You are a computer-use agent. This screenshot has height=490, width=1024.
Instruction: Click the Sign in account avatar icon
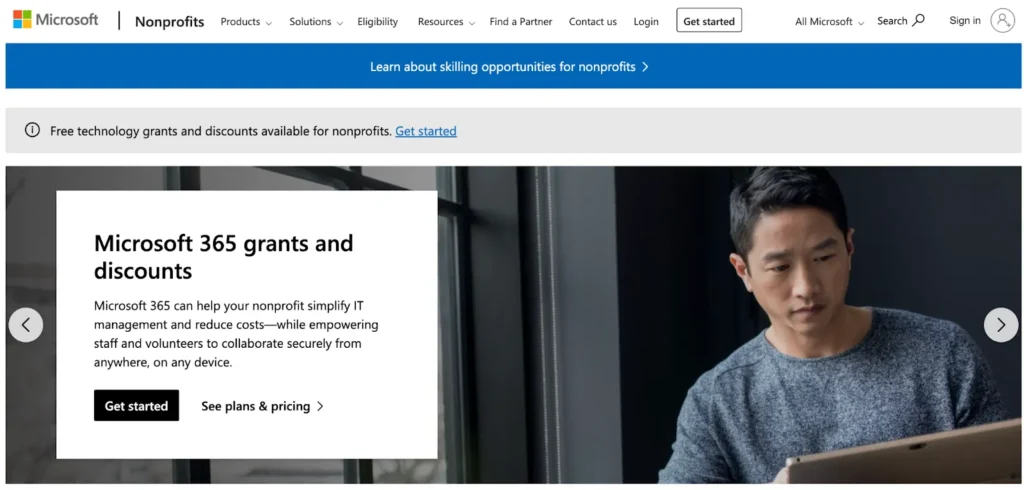tap(1002, 21)
